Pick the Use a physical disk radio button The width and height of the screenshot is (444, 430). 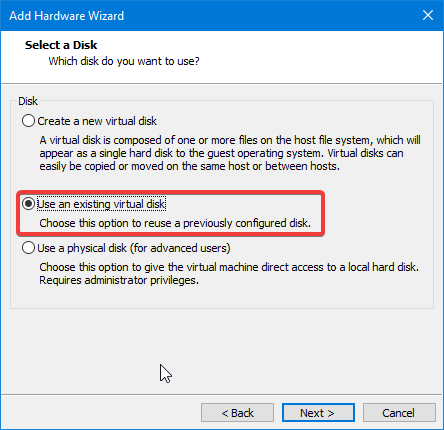coord(28,248)
